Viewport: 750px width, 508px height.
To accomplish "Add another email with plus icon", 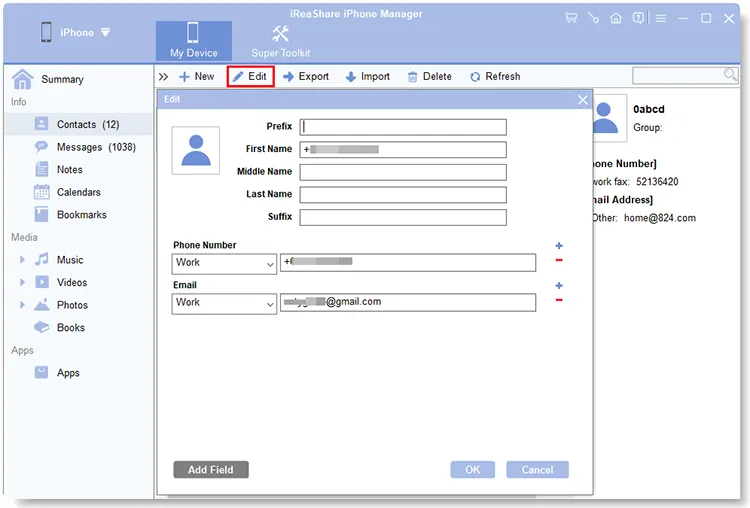I will pyautogui.click(x=559, y=286).
